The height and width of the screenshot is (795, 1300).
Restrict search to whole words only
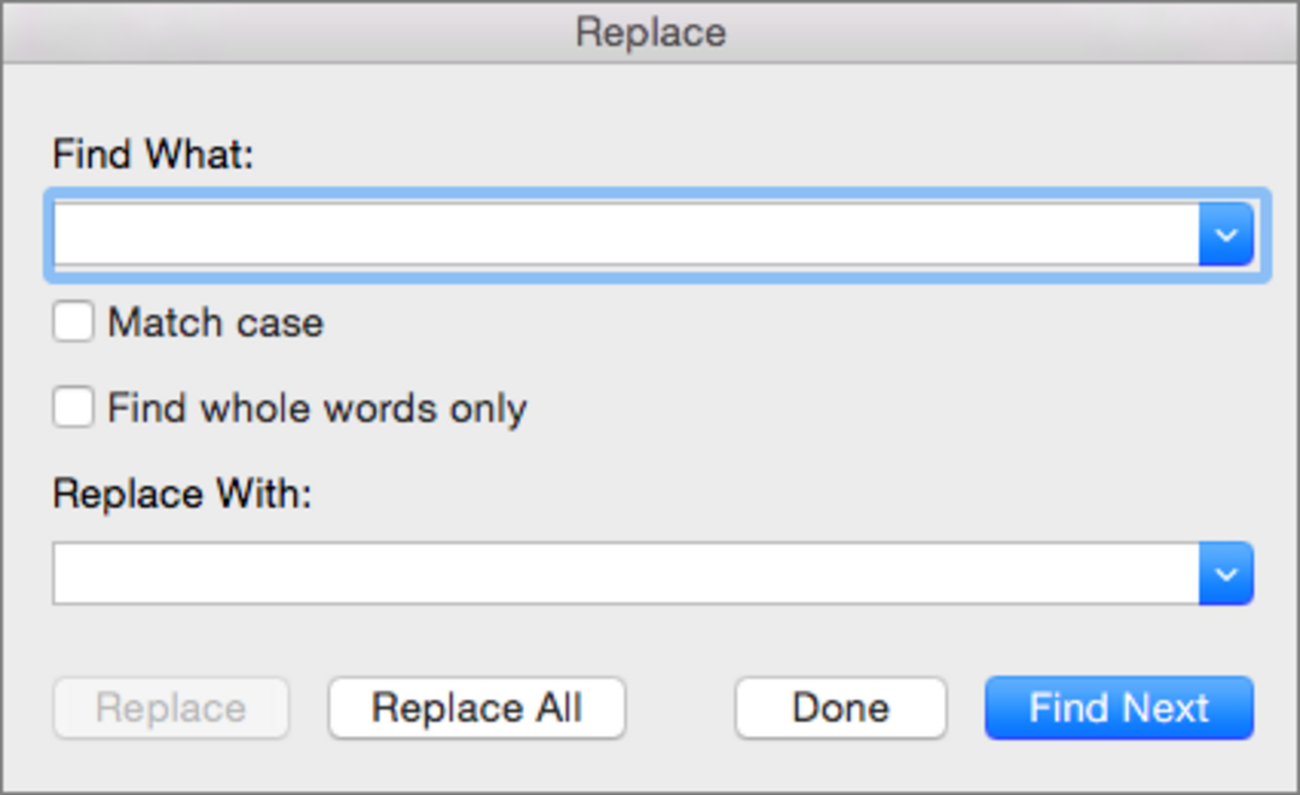[x=73, y=408]
